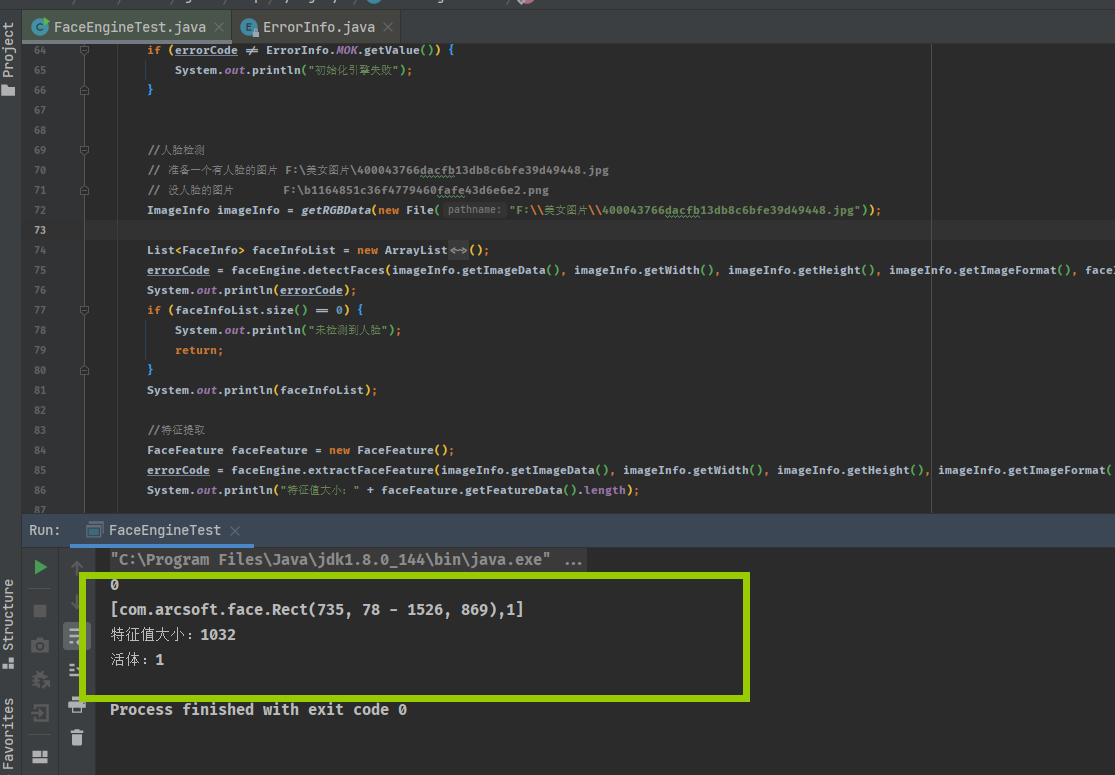Click line number 85 in the gutter
The width and height of the screenshot is (1115, 775).
pyautogui.click(x=40, y=470)
